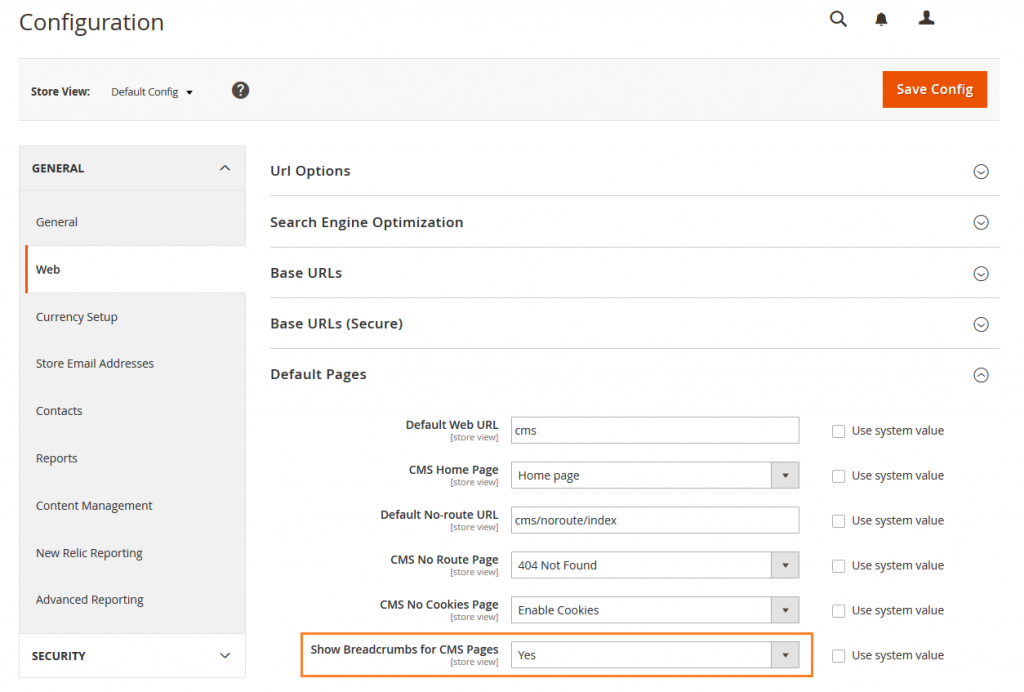Screen dimensions: 1024x692
Task: Click the Default No-route URL input field
Action: (x=654, y=520)
